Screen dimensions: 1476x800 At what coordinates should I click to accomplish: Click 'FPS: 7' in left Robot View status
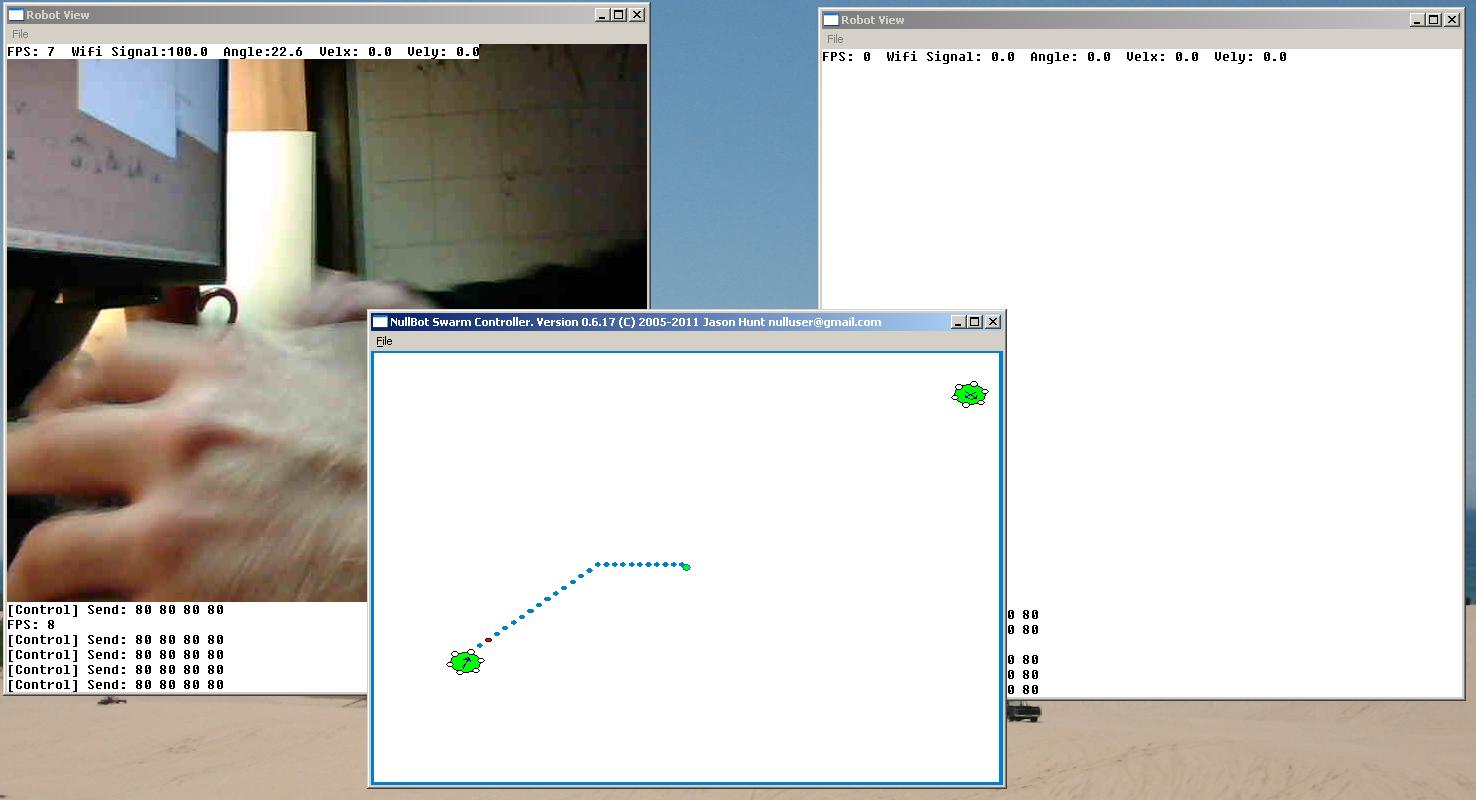[31, 51]
